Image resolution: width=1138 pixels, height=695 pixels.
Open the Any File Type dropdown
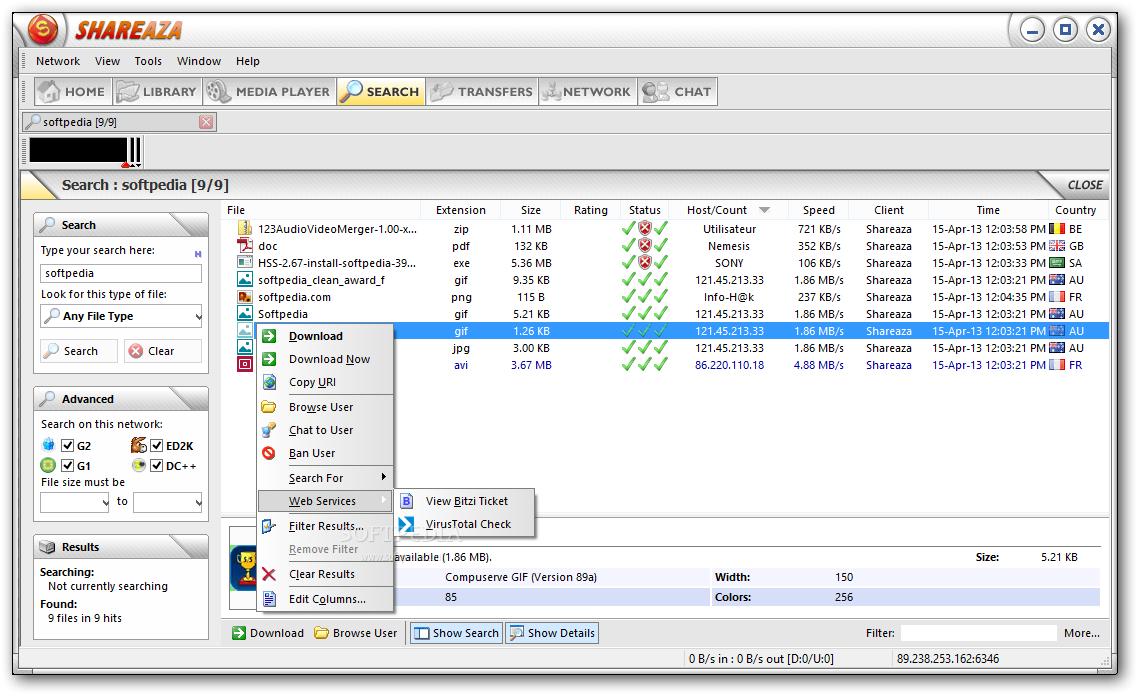(121, 316)
